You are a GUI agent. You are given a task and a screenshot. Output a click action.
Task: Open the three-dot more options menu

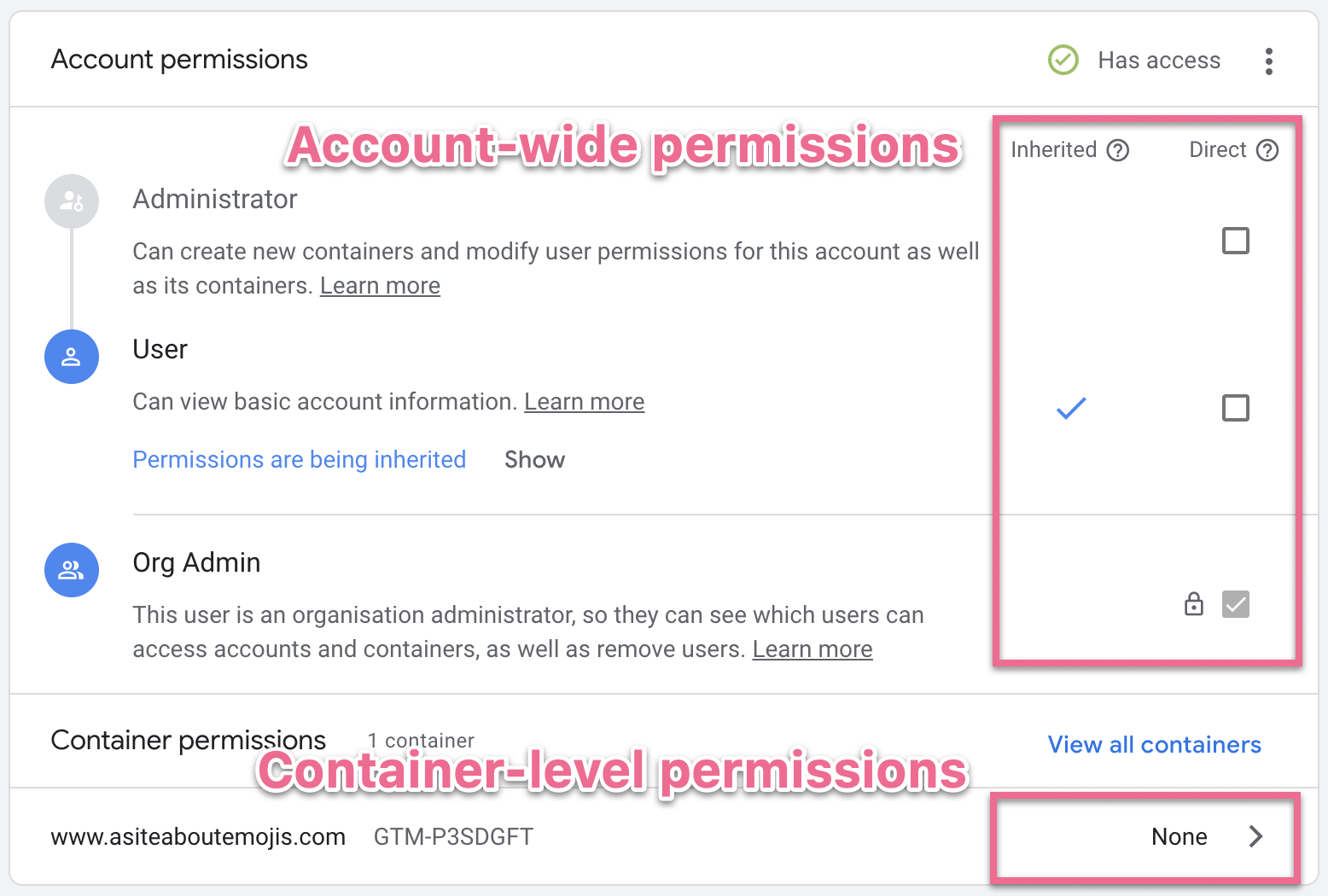pyautogui.click(x=1269, y=61)
